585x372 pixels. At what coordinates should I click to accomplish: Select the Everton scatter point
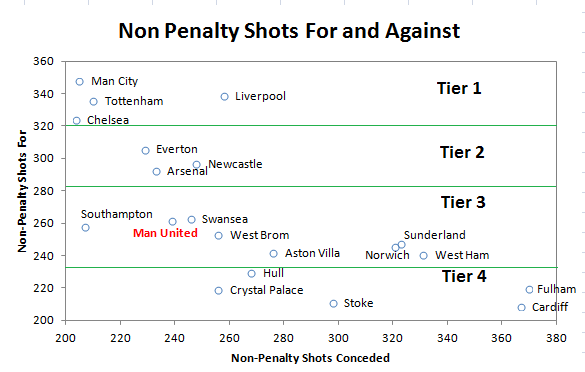point(146,150)
